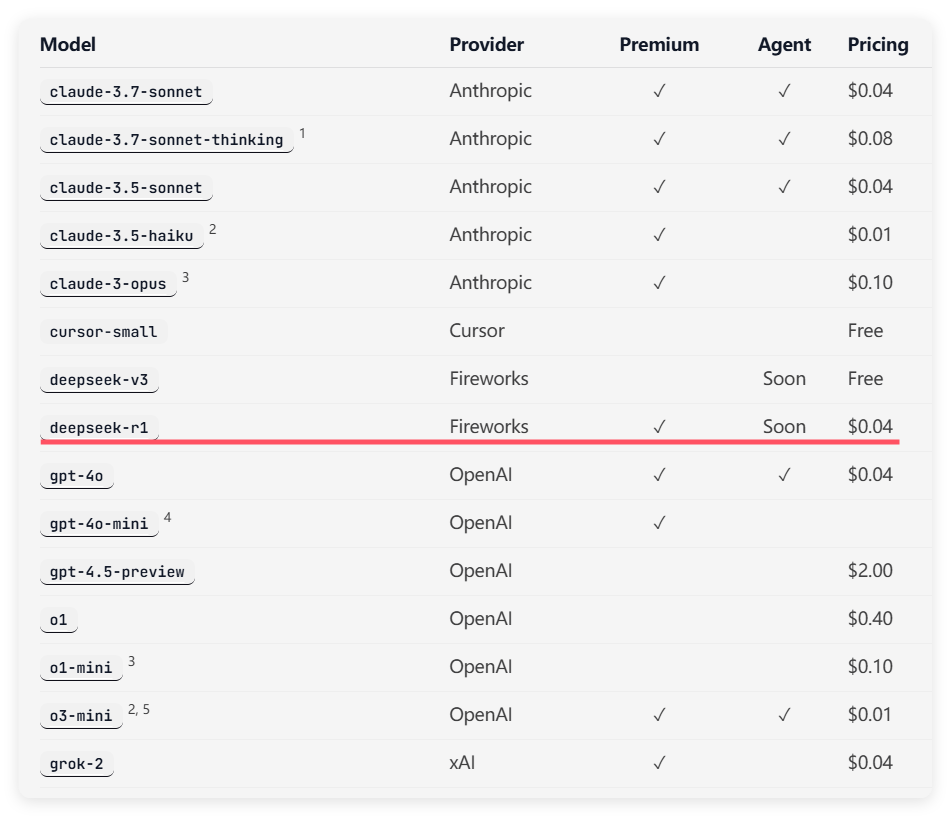Select the claude-3-opus model link
950x816 pixels.
click(108, 284)
